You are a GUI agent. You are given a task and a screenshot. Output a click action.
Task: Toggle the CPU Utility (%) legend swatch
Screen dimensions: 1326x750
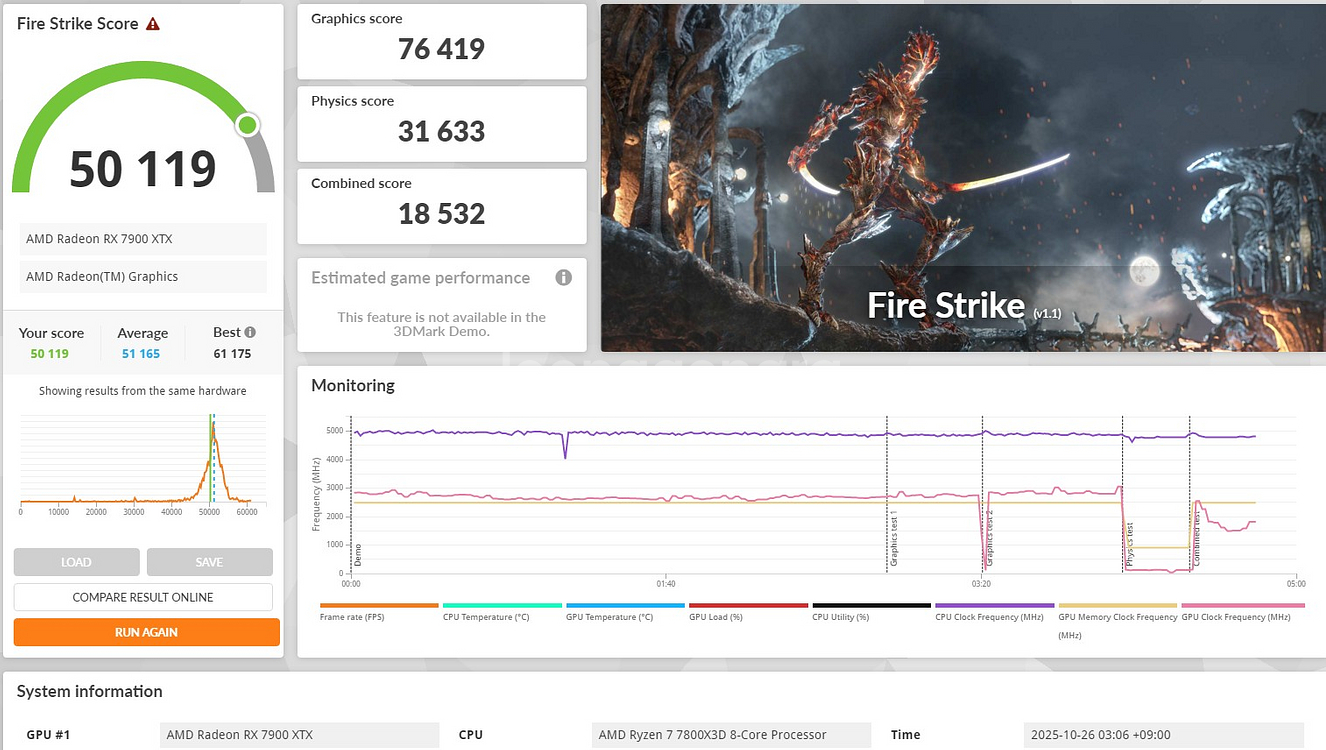pos(871,606)
